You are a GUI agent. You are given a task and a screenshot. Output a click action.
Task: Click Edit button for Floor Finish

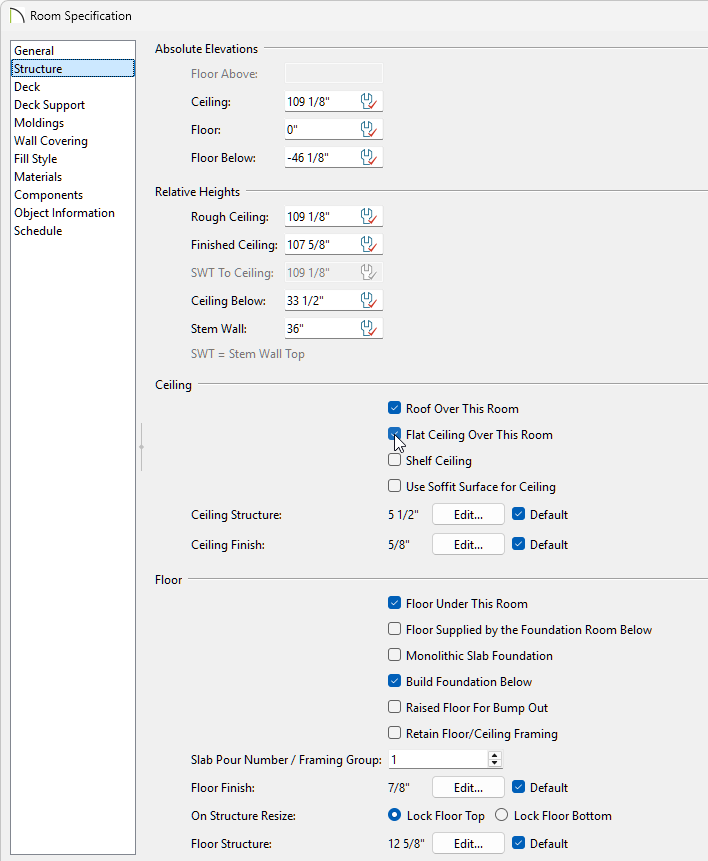click(x=468, y=787)
